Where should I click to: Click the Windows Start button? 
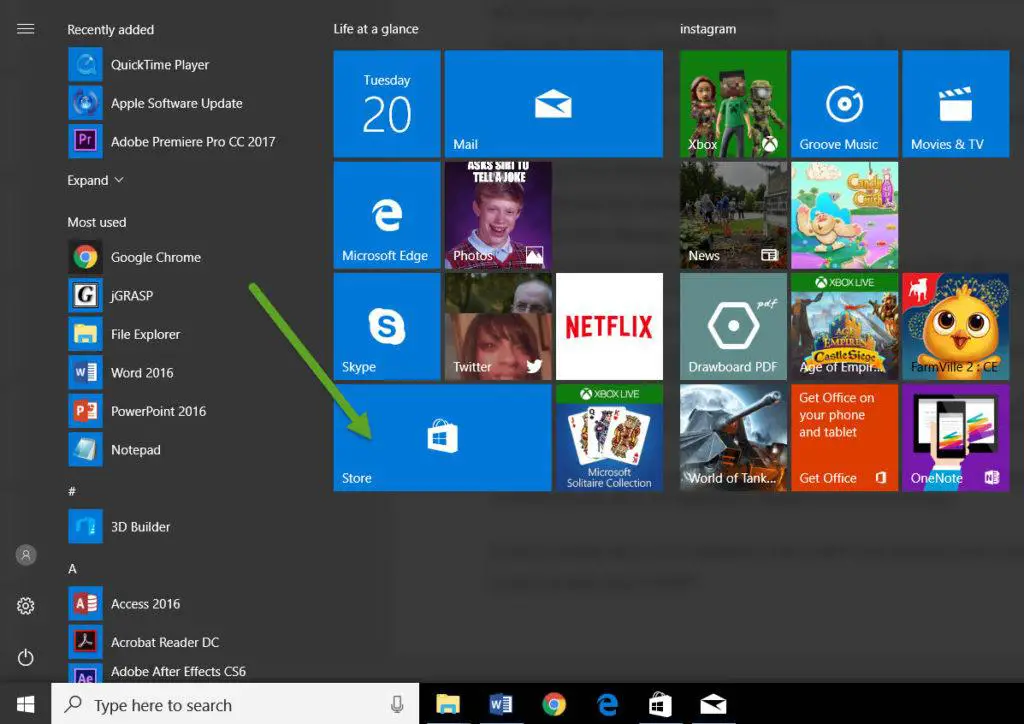click(x=25, y=704)
